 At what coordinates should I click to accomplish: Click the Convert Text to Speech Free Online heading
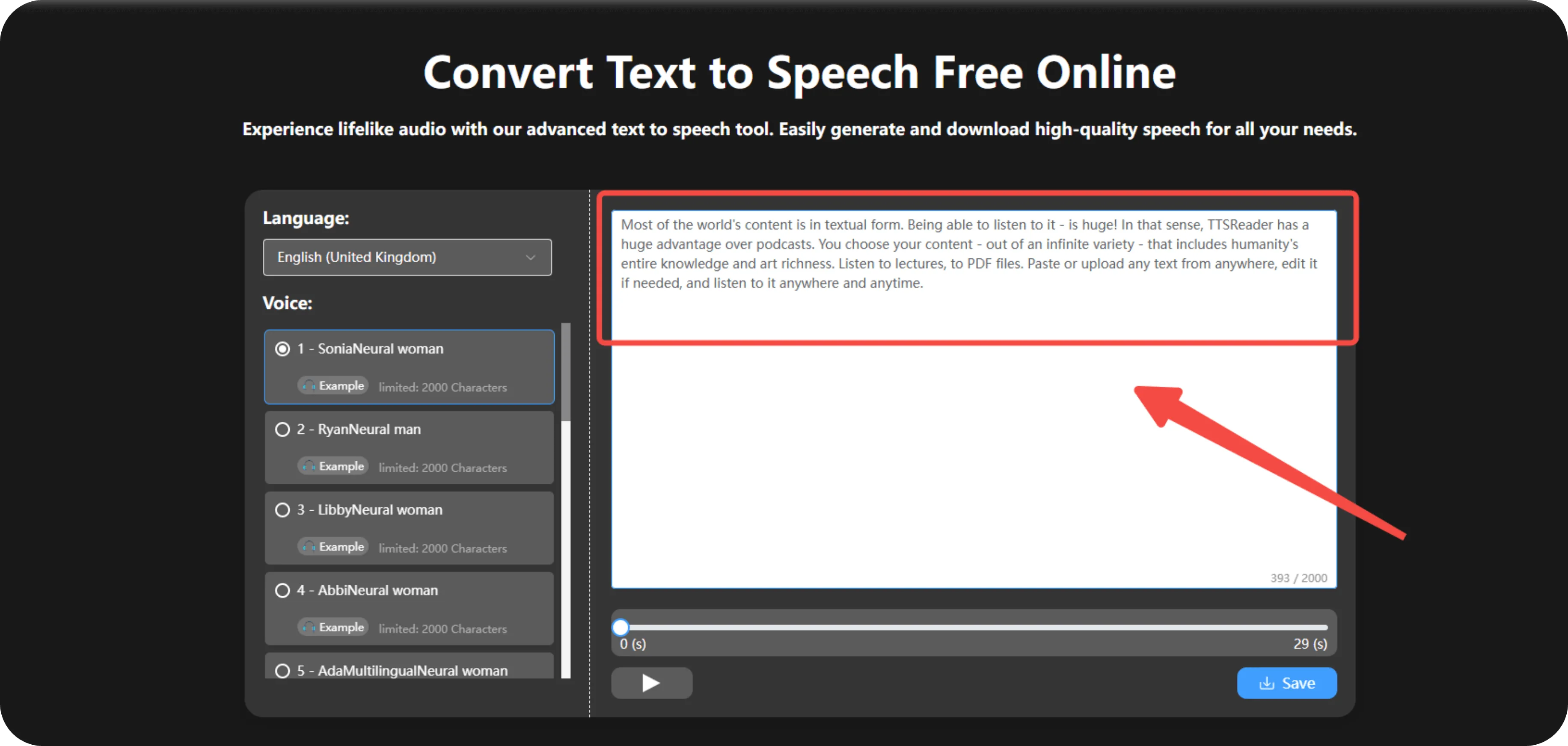(799, 72)
